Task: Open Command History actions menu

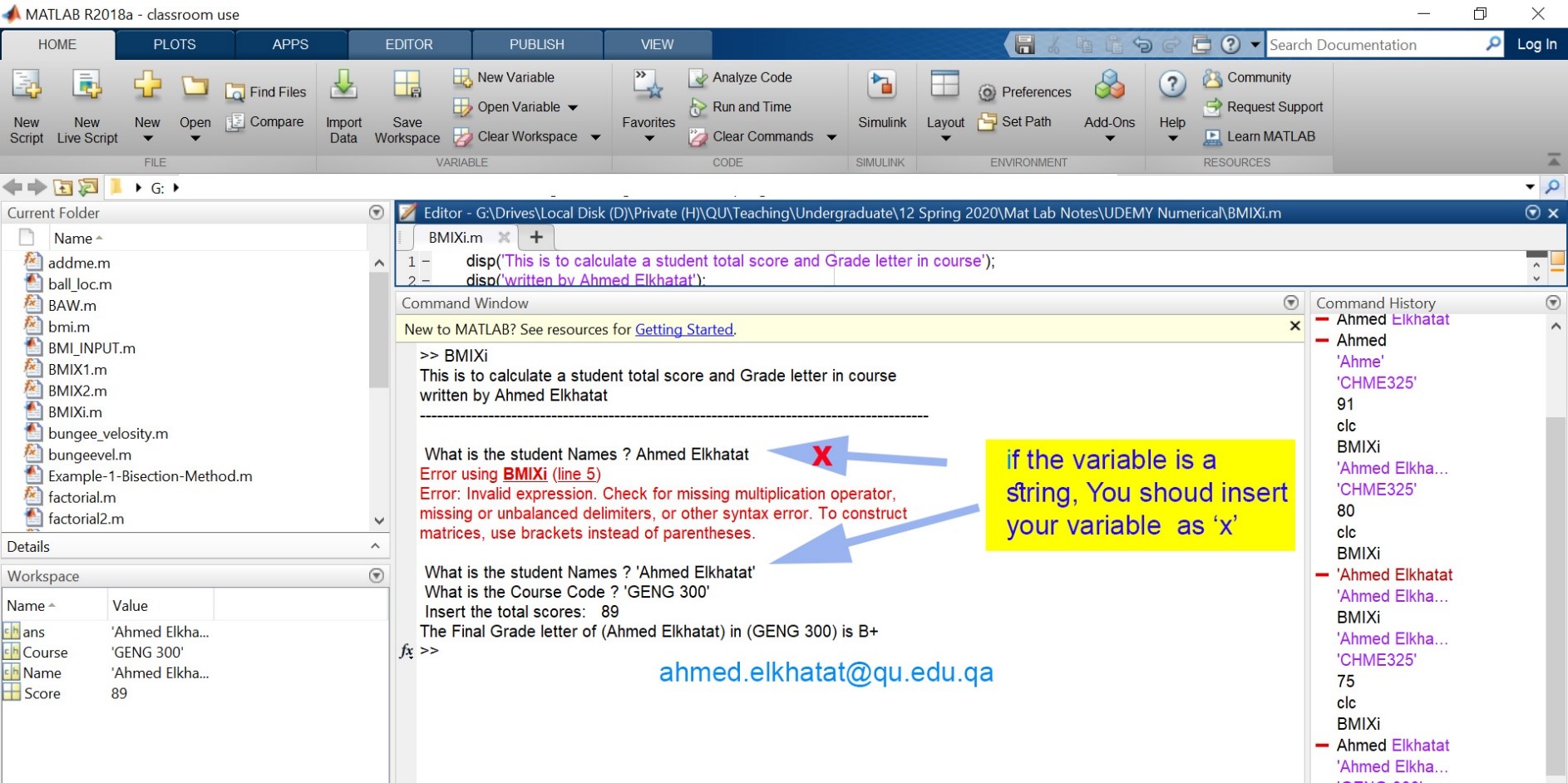Action: coord(1552,303)
